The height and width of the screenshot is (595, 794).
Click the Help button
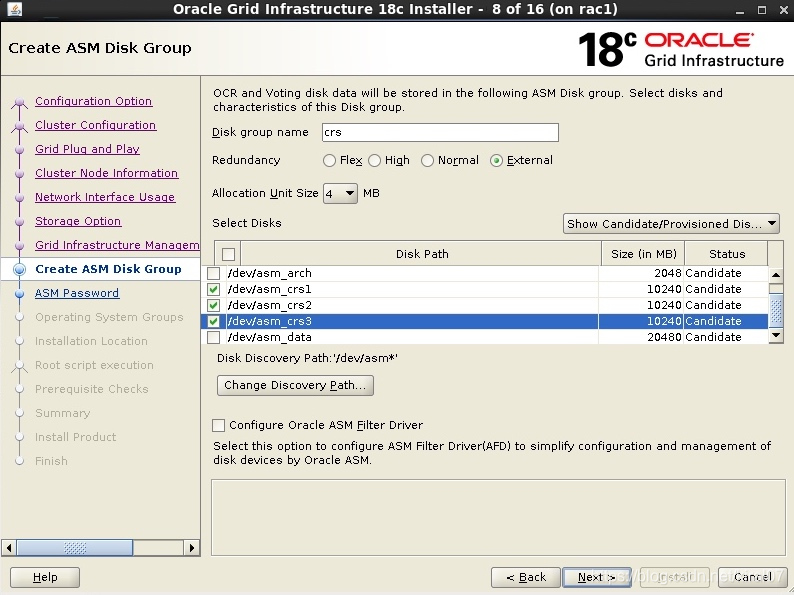tap(45, 577)
